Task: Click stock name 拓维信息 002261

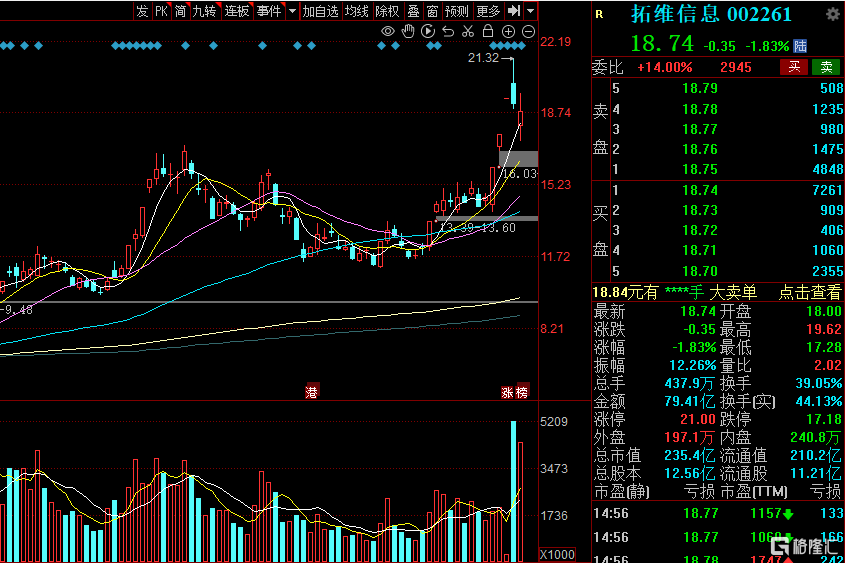Action: (x=711, y=15)
